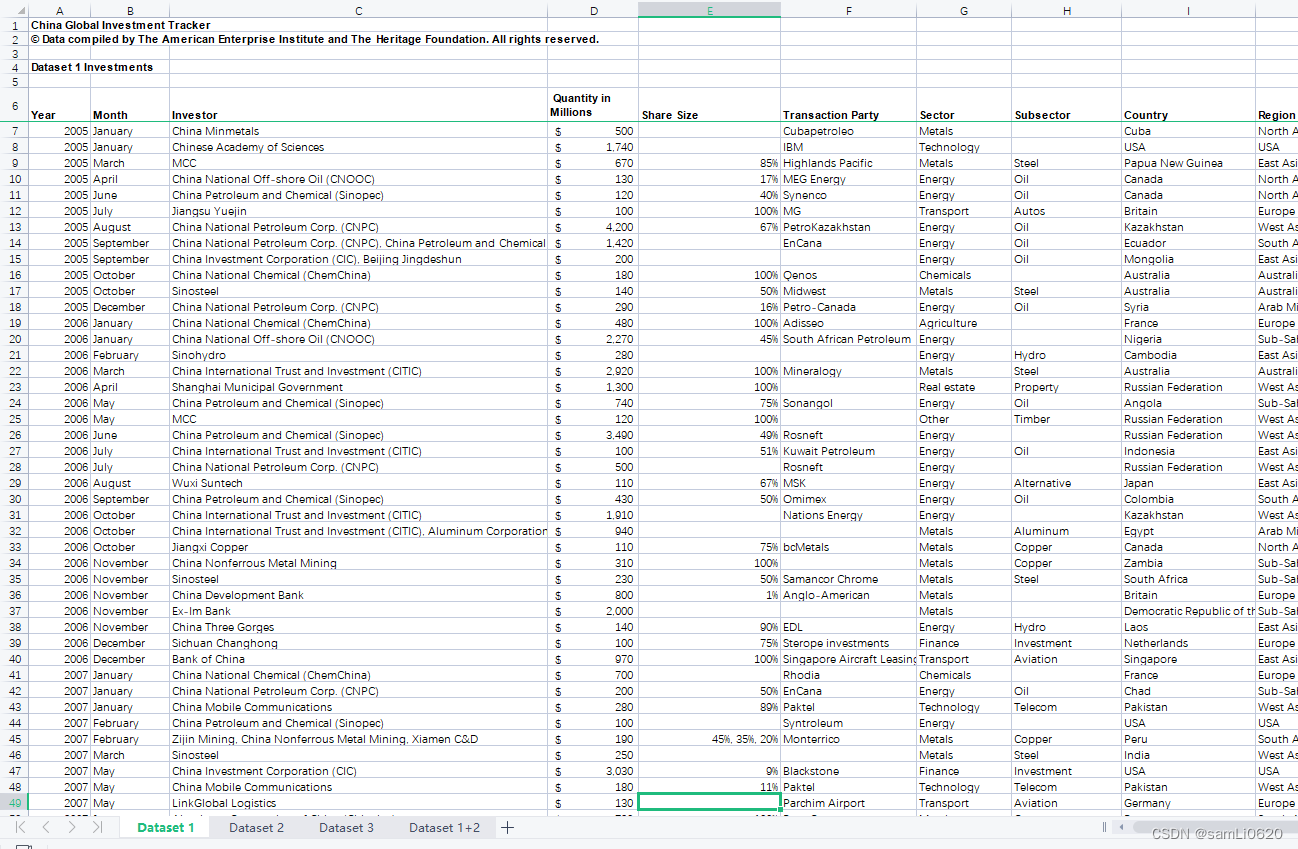Viewport: 1298px width, 849px height.
Task: Jump to the first sheet with the navigation arrow
Action: [x=20, y=827]
